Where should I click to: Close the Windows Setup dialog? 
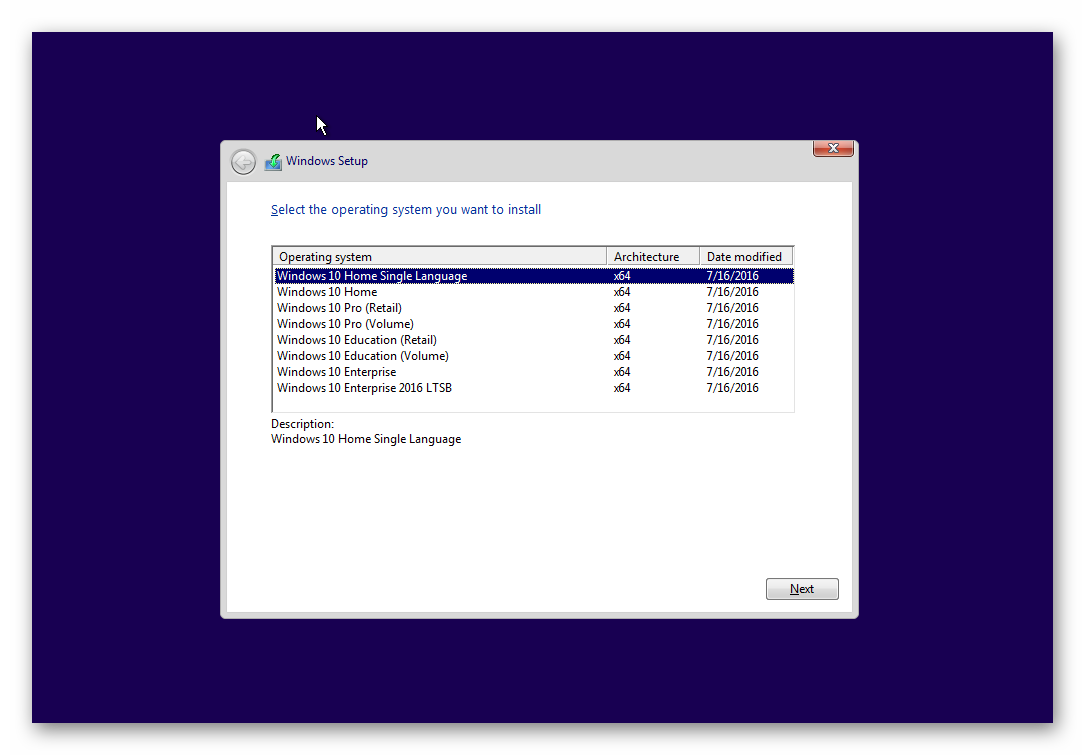833,148
